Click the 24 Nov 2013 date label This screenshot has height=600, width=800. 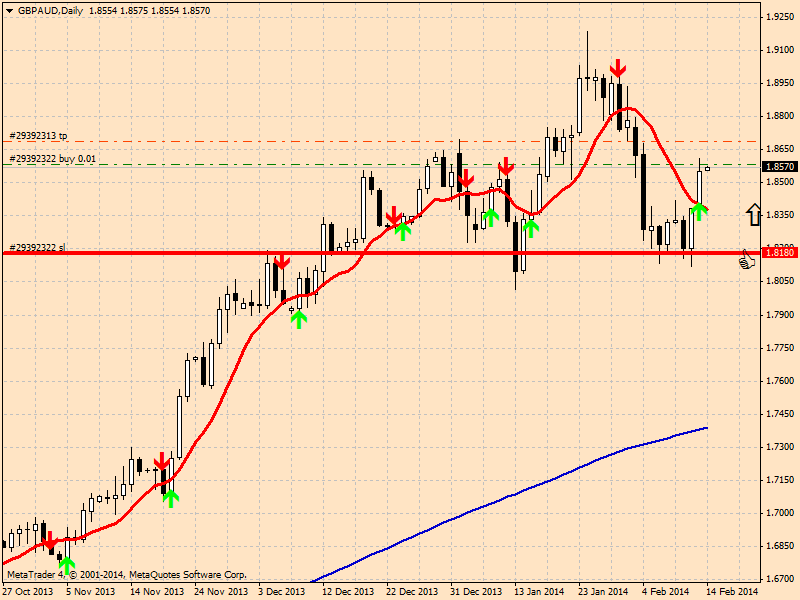[x=221, y=592]
